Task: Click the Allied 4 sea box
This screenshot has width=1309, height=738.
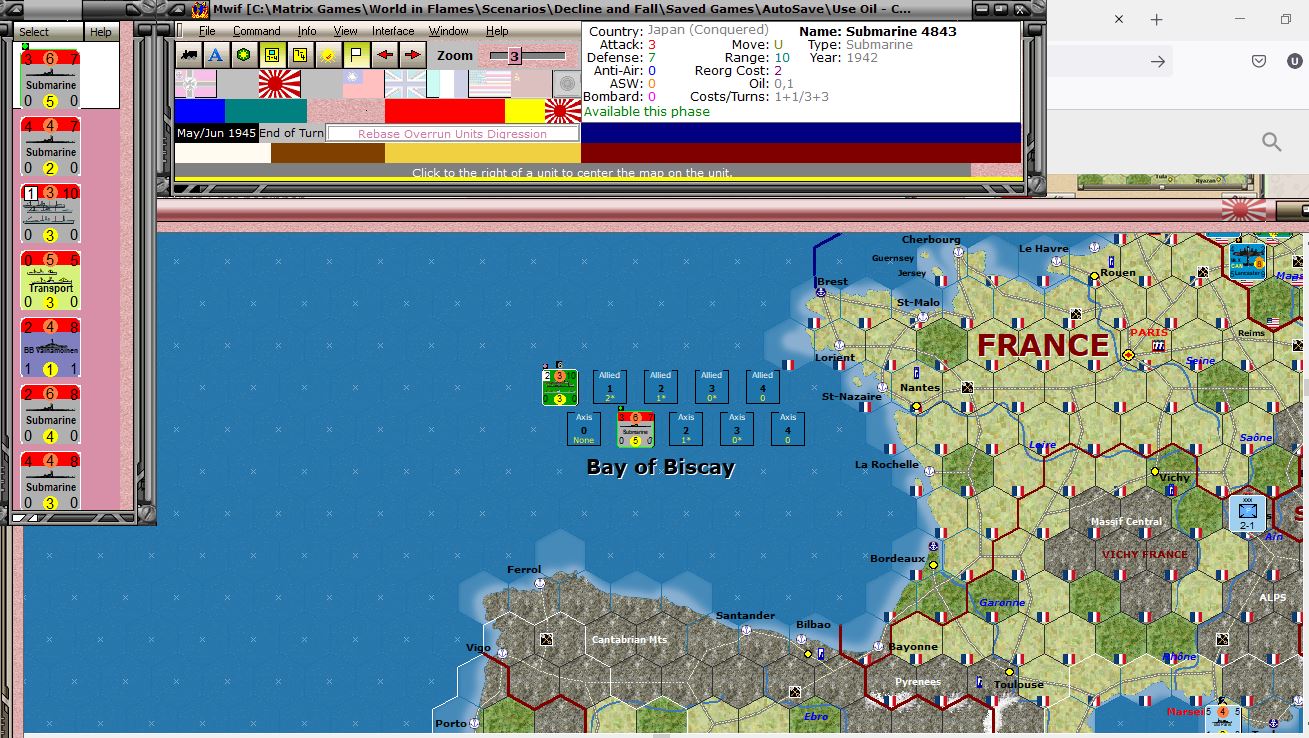Action: coord(763,387)
